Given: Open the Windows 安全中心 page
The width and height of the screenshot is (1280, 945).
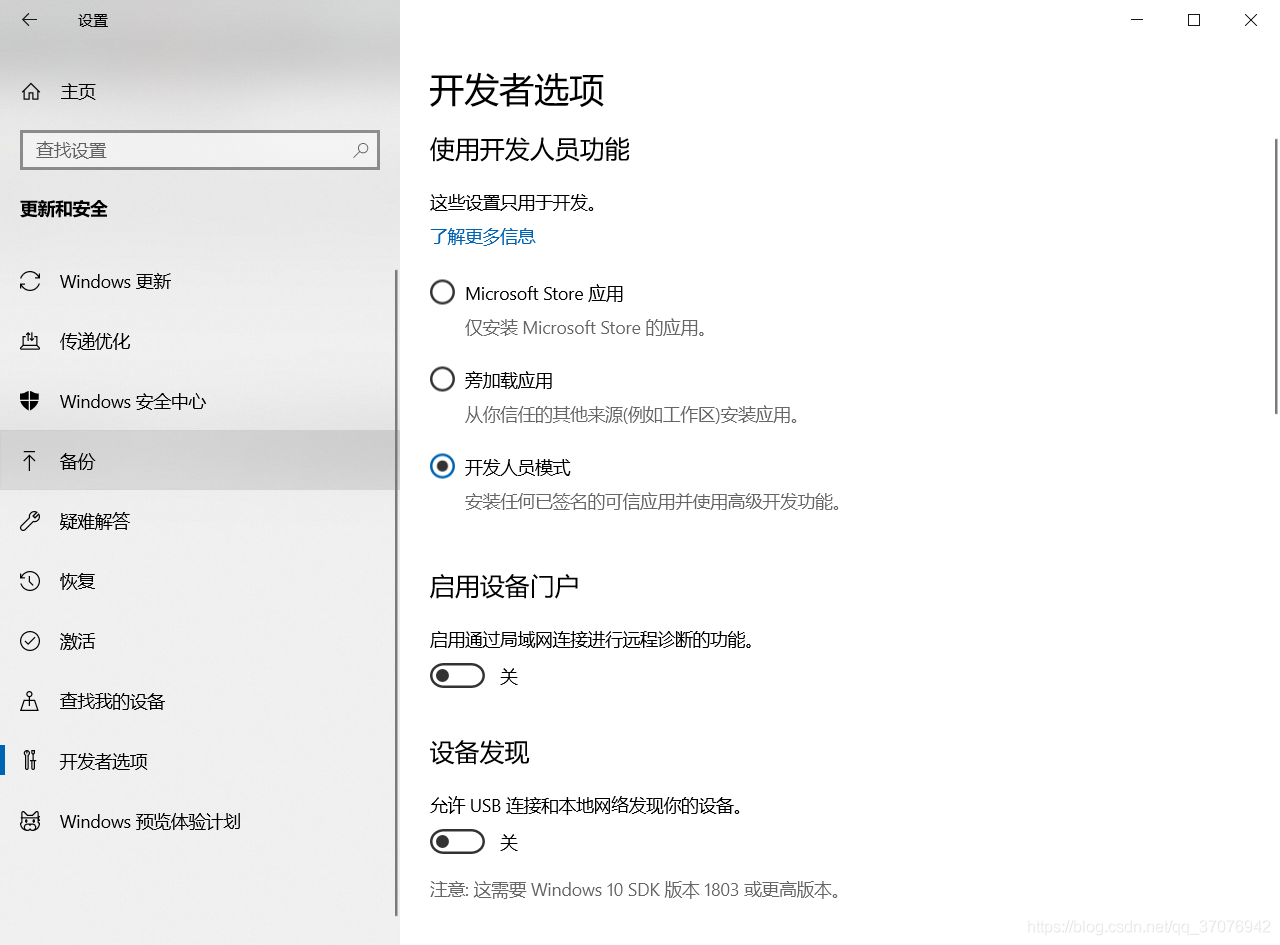Looking at the screenshot, I should [x=199, y=402].
